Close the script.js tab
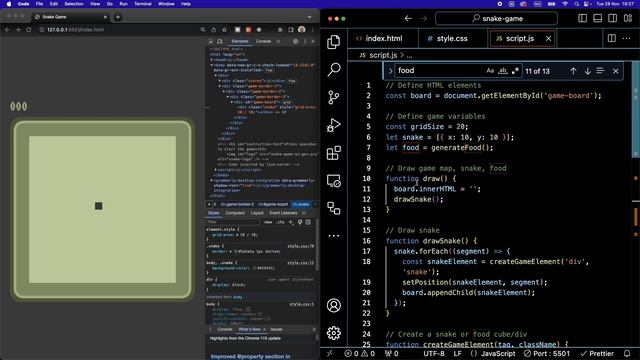This screenshot has width=640, height=360. 548,38
